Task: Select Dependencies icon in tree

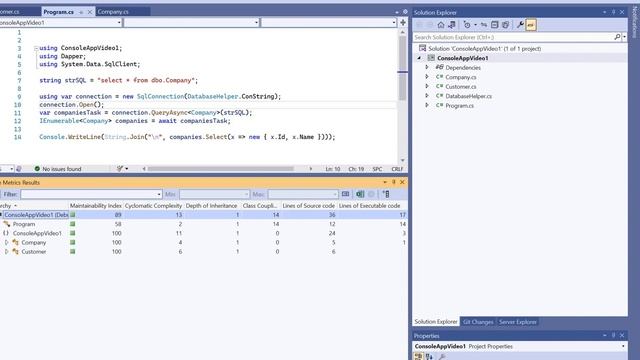Action: [439, 67]
